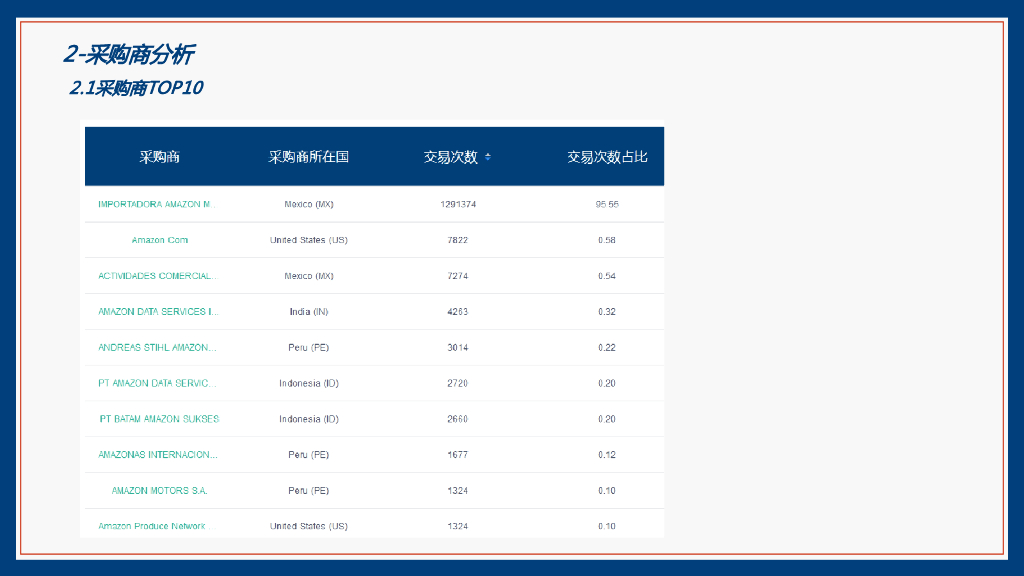Select the 0.54 percentage cell
This screenshot has height=576, width=1024.
tap(607, 276)
